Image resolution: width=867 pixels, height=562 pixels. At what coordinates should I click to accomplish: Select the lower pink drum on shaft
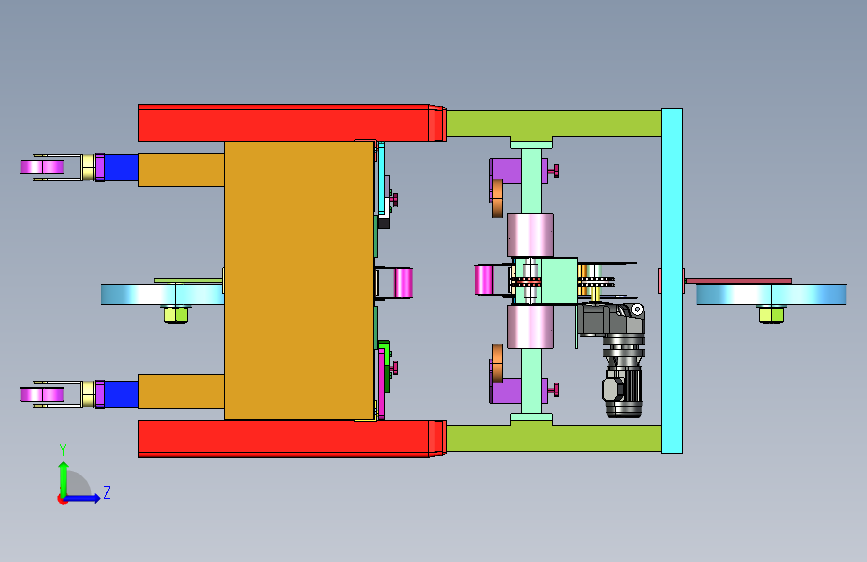click(530, 326)
